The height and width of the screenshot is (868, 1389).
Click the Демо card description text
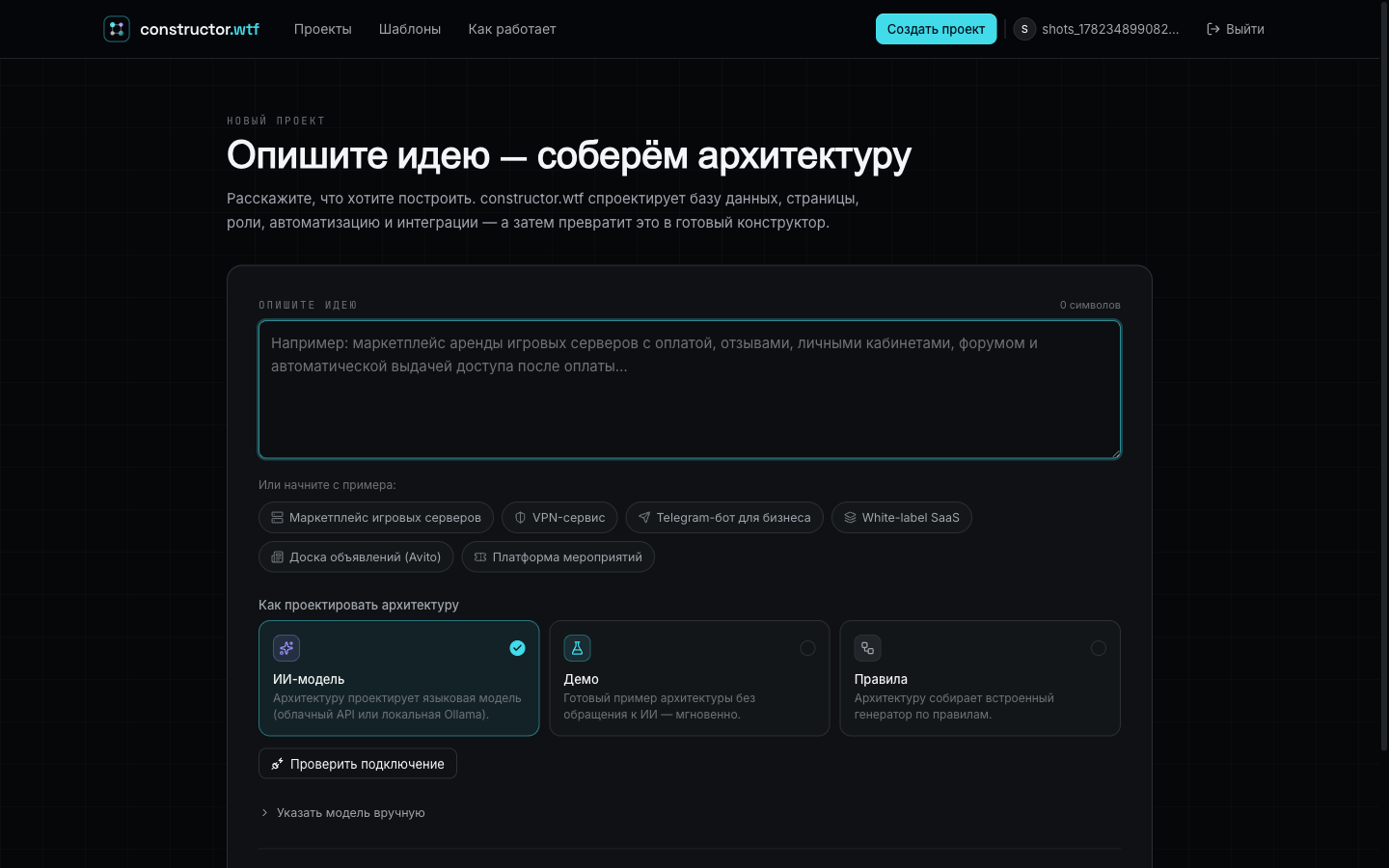point(660,706)
